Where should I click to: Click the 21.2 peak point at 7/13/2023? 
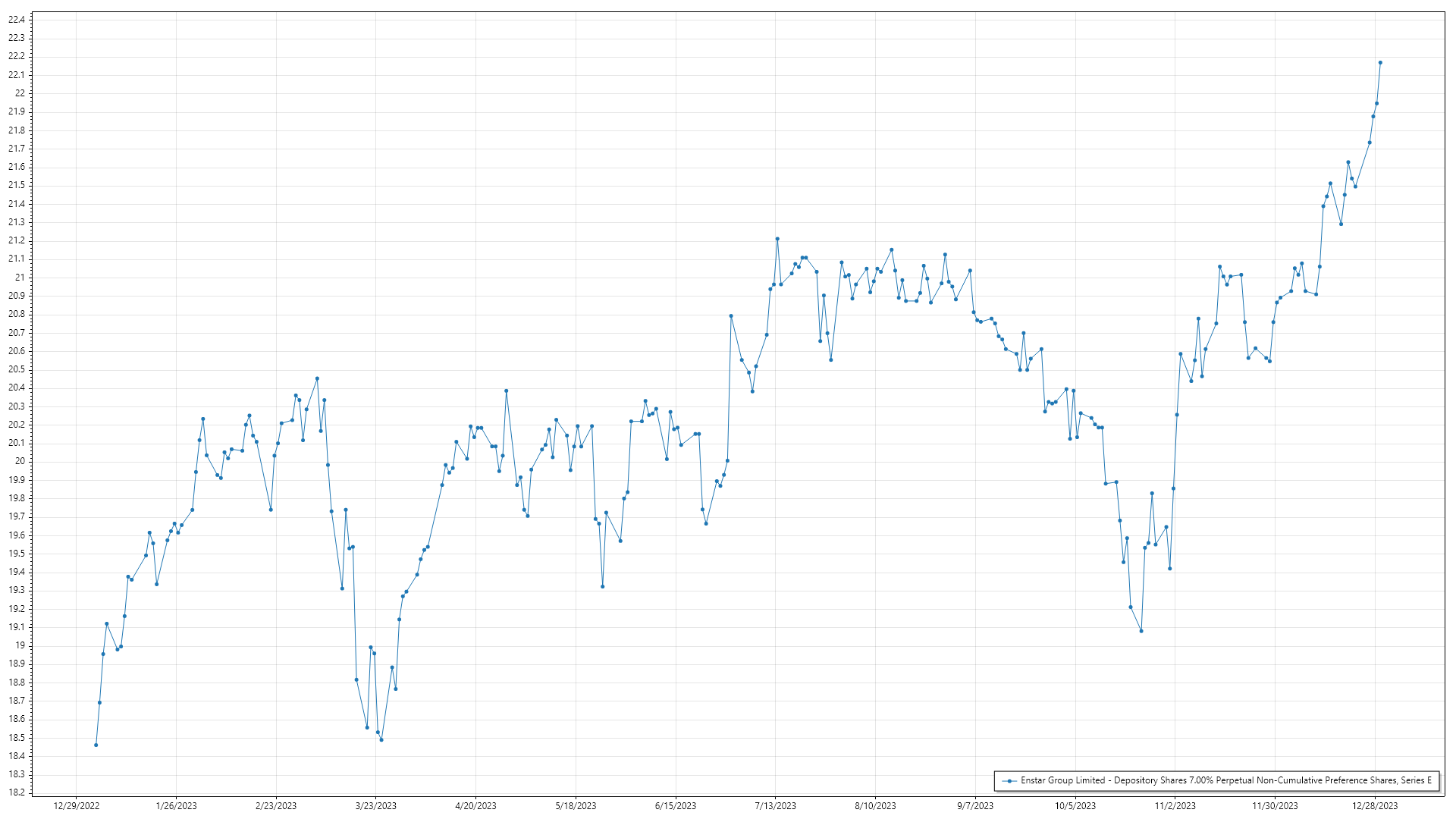[777, 239]
